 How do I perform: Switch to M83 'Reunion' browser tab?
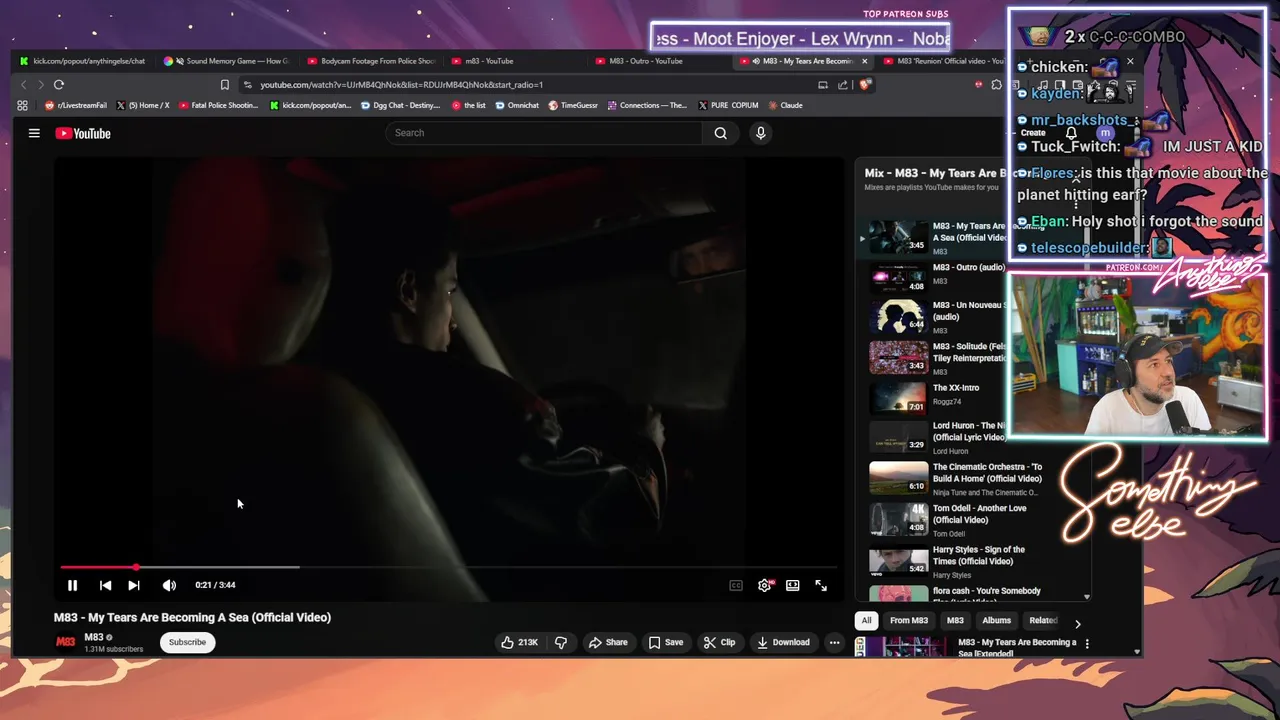(942, 61)
